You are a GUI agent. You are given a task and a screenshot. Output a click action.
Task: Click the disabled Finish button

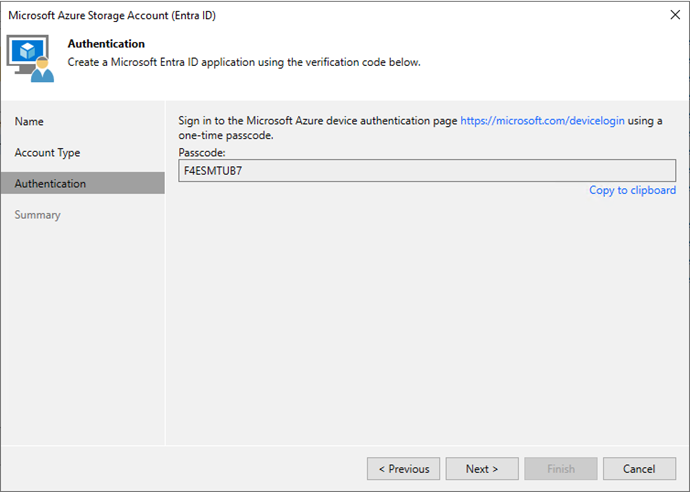pos(561,469)
